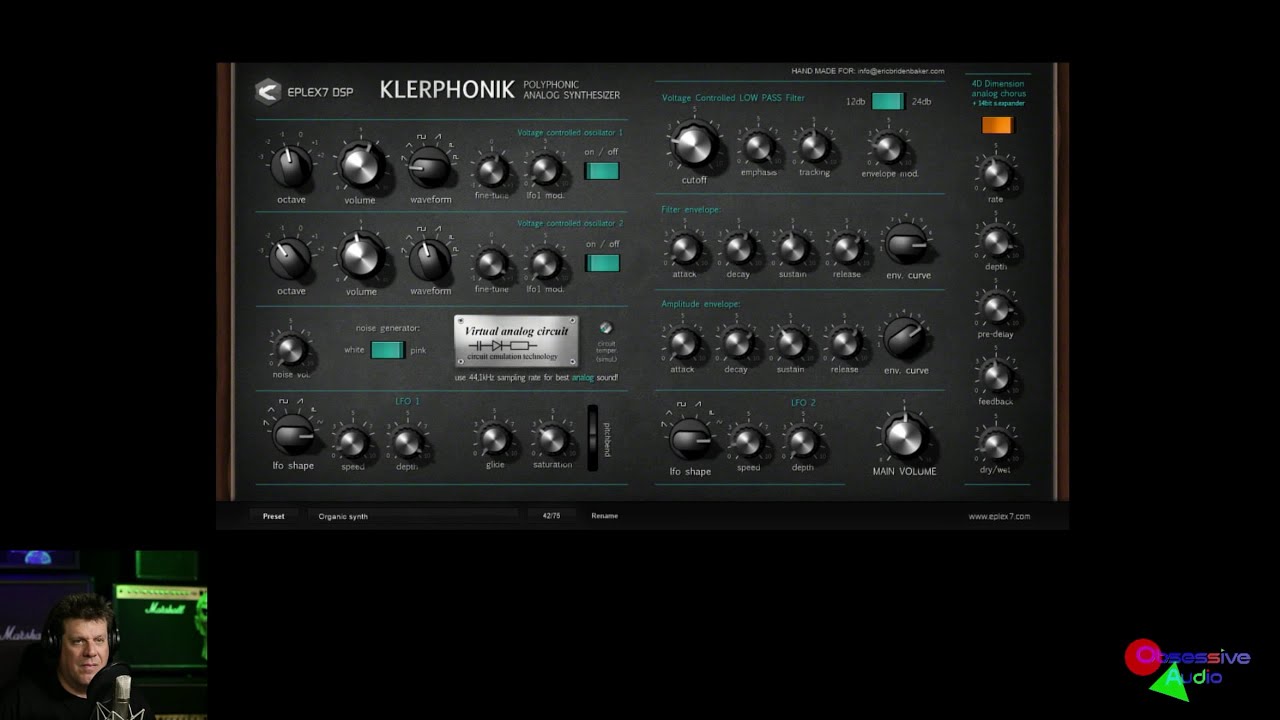Toggle the 12db/24db filter switch

tap(887, 101)
